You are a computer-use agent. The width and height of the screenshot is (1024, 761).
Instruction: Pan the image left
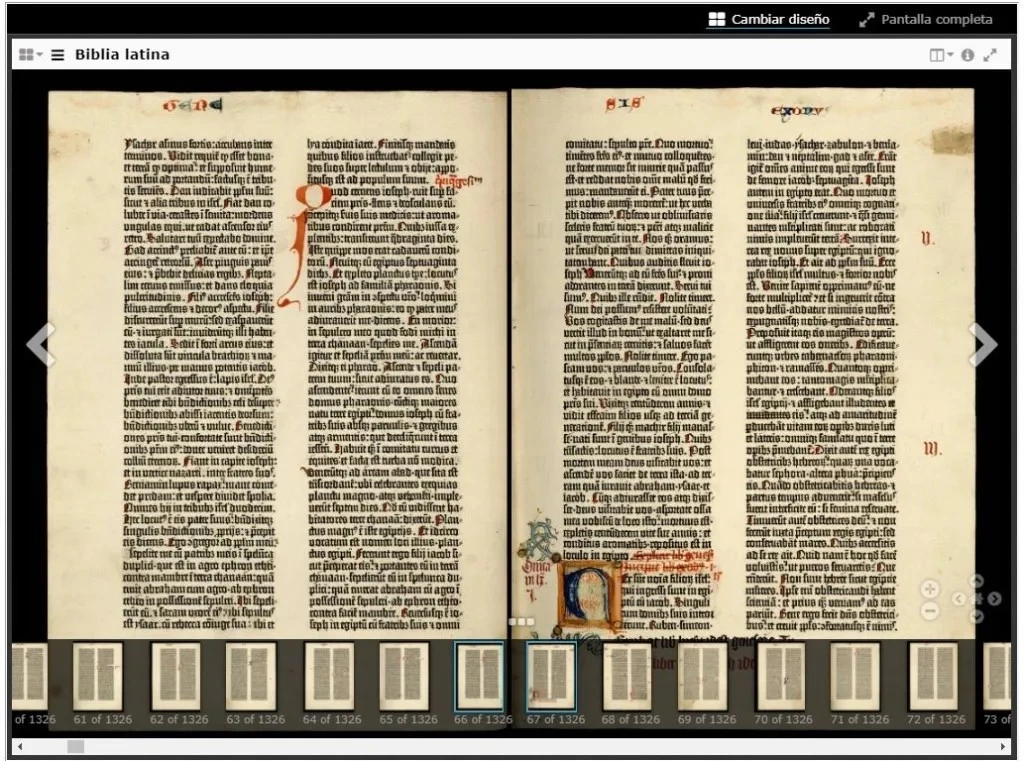coord(958,598)
